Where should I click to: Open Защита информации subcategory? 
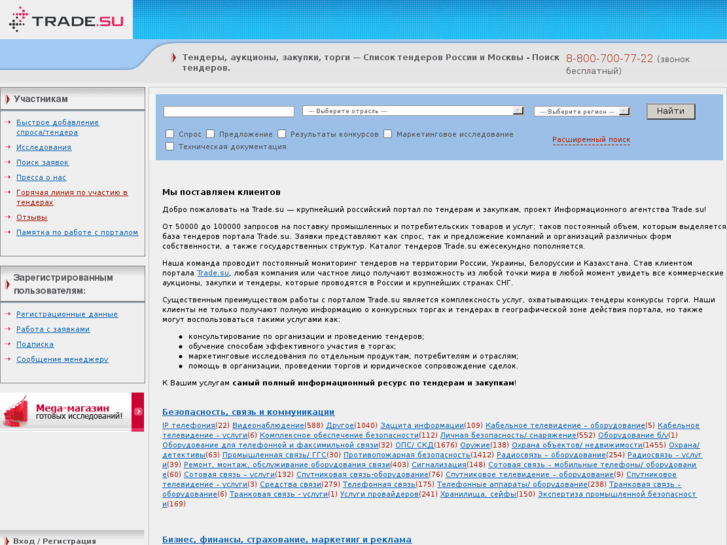point(422,425)
